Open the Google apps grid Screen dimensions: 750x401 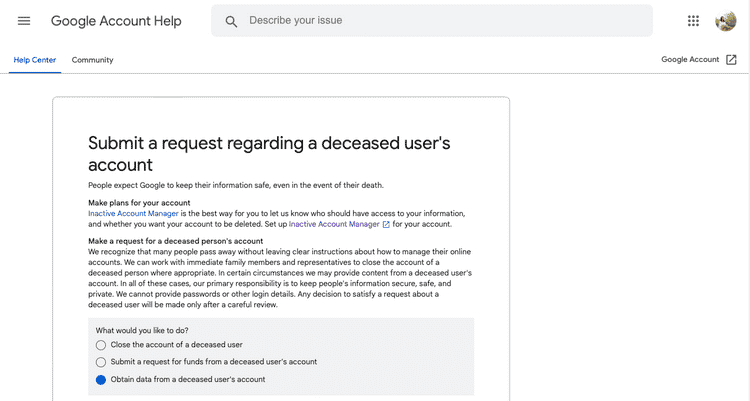pos(693,21)
